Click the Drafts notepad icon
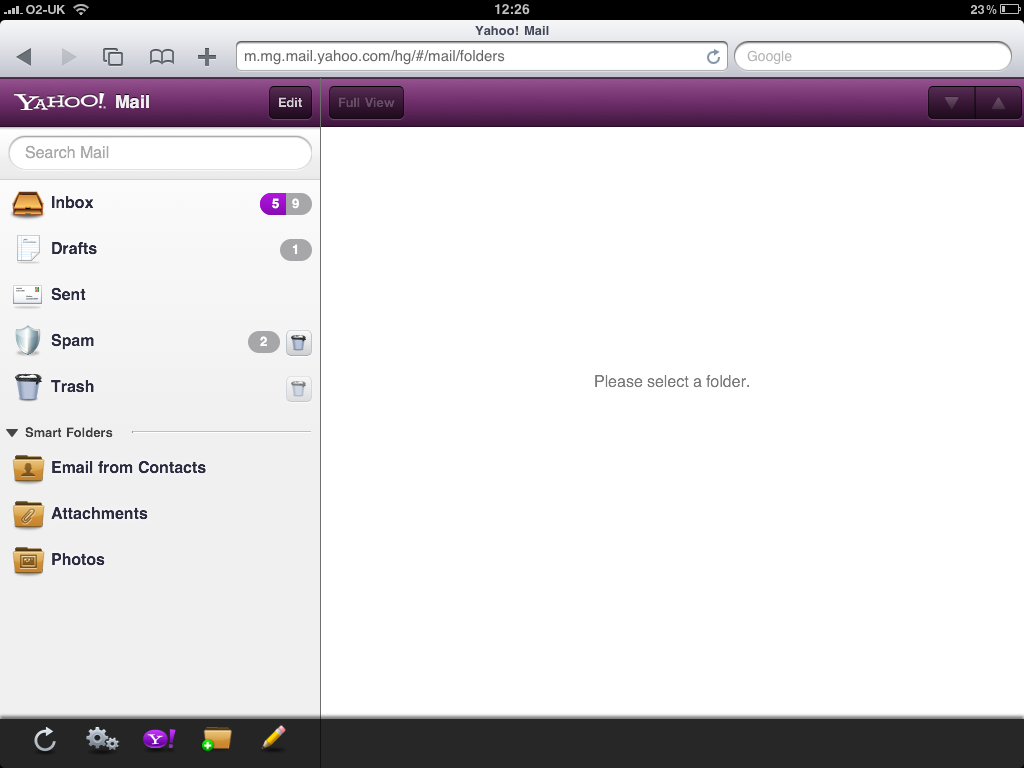The width and height of the screenshot is (1024, 768). (x=27, y=249)
